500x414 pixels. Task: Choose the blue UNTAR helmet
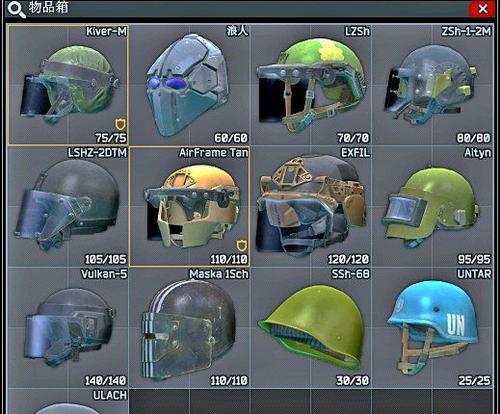[x=432, y=328]
